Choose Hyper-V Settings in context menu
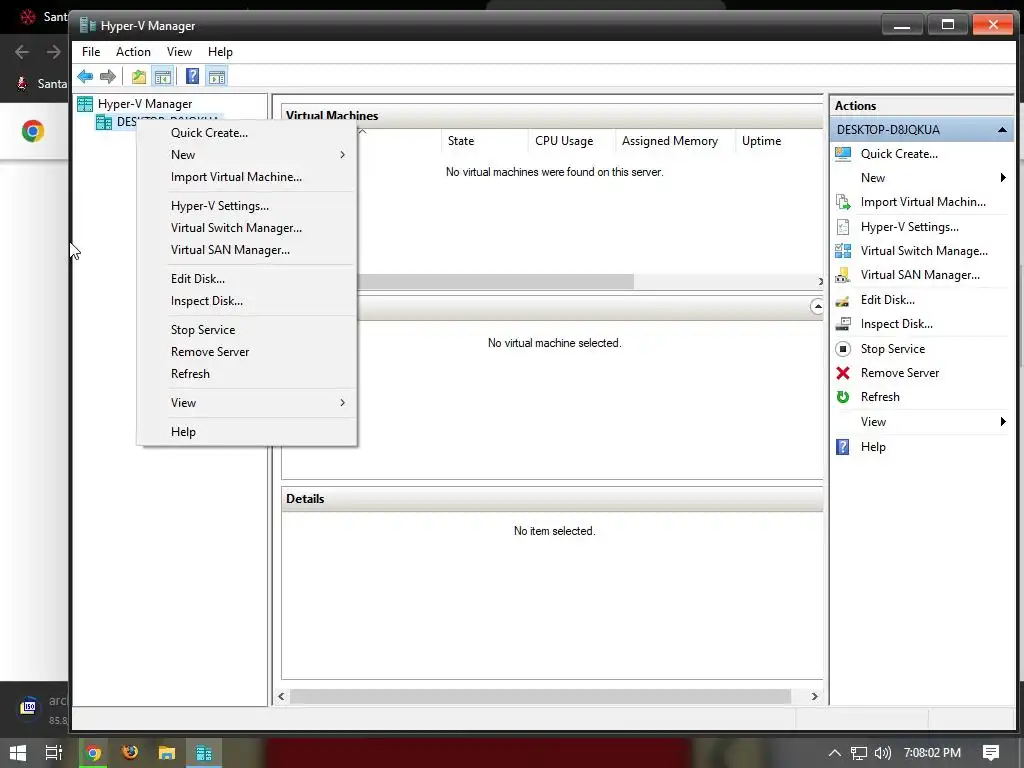The height and width of the screenshot is (768, 1024). [248, 206]
